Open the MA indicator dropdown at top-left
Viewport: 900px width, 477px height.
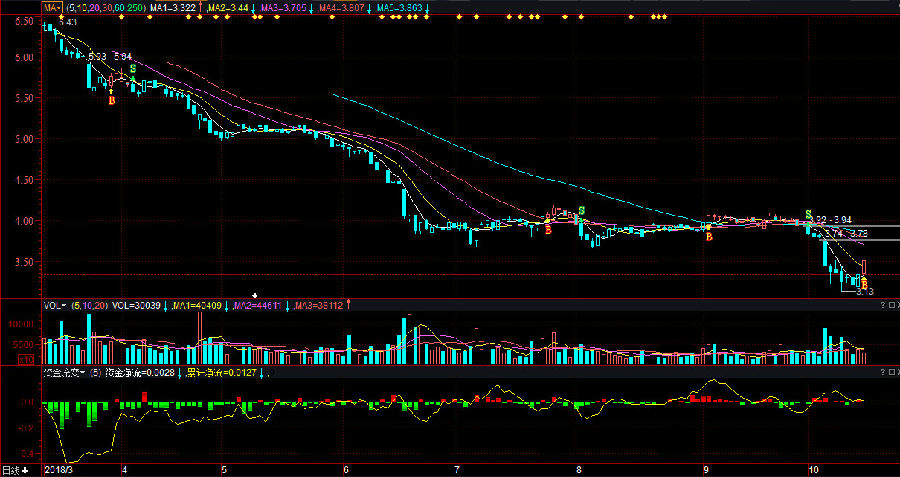point(53,7)
